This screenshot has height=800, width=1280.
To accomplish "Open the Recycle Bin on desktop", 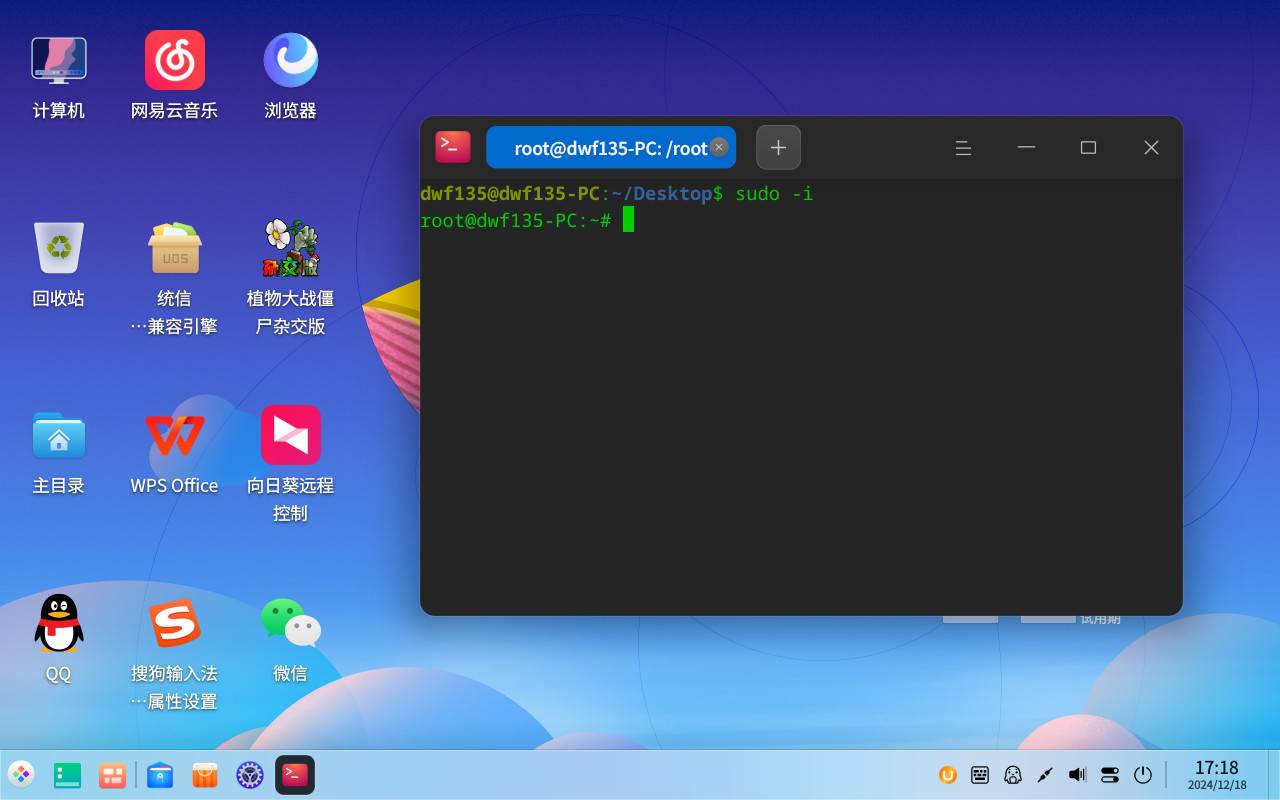I will [x=58, y=247].
